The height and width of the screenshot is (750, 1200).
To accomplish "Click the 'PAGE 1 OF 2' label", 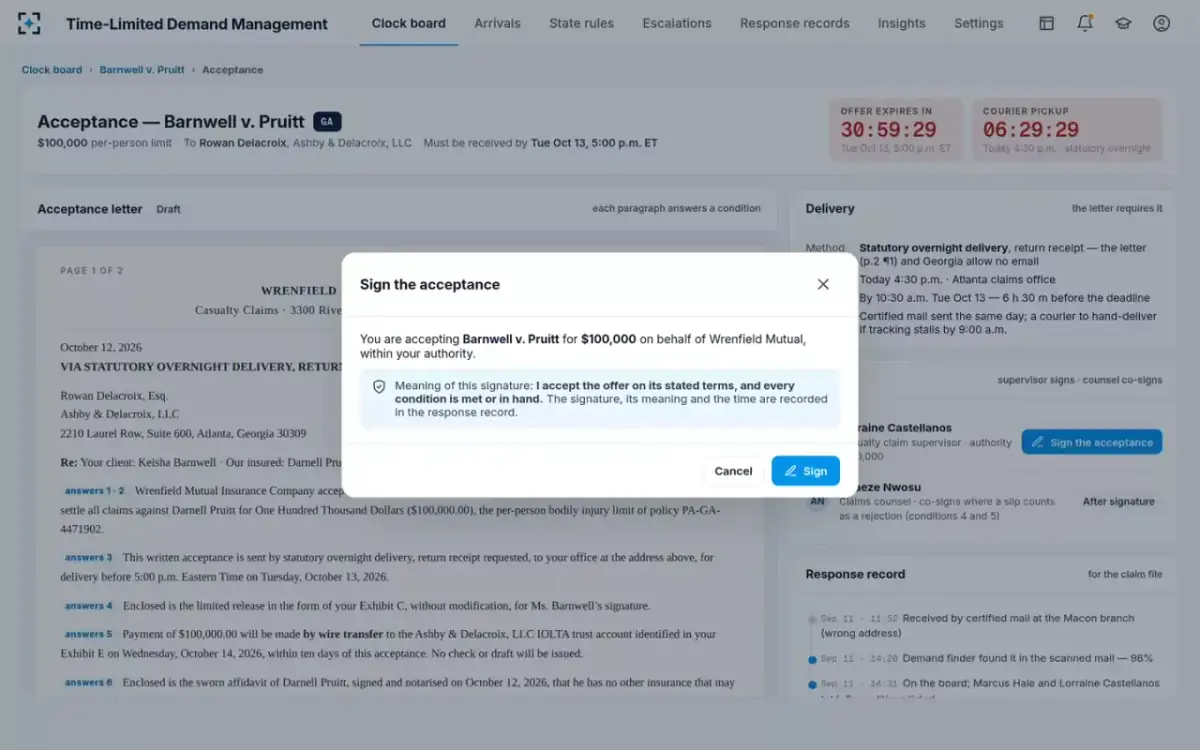I will (92, 271).
